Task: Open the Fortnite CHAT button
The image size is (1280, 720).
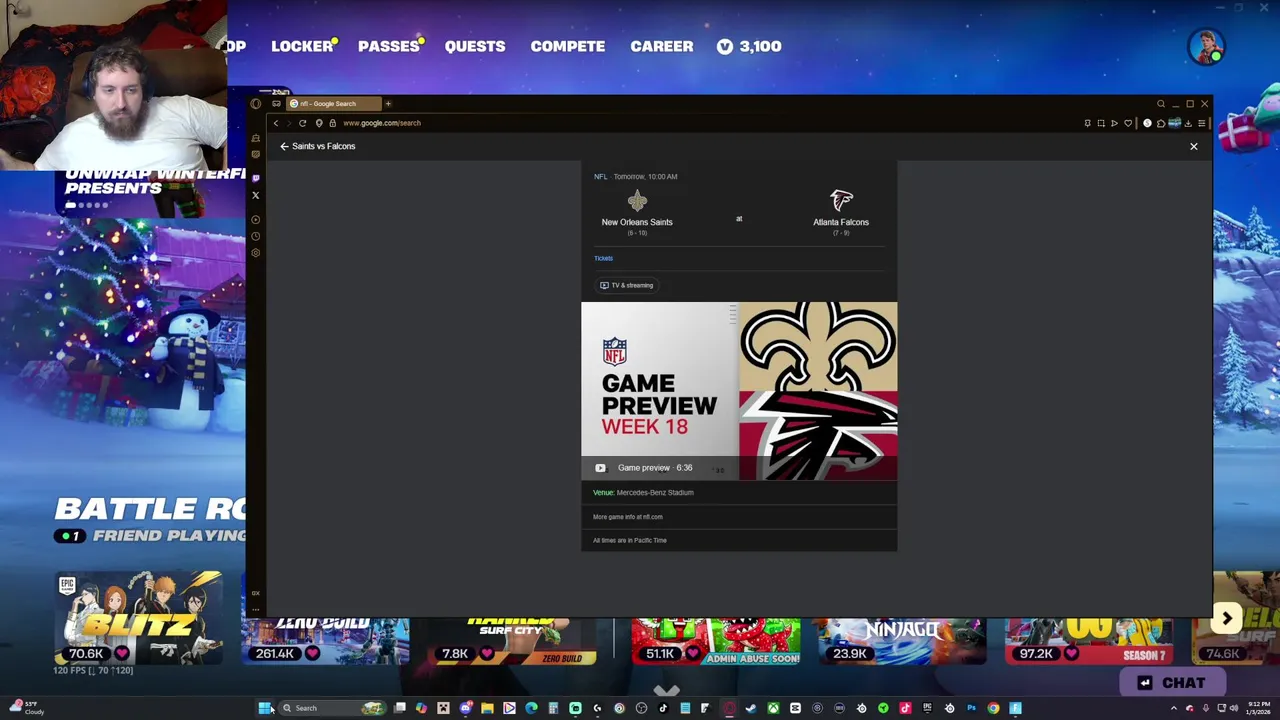Action: pos(1171,683)
